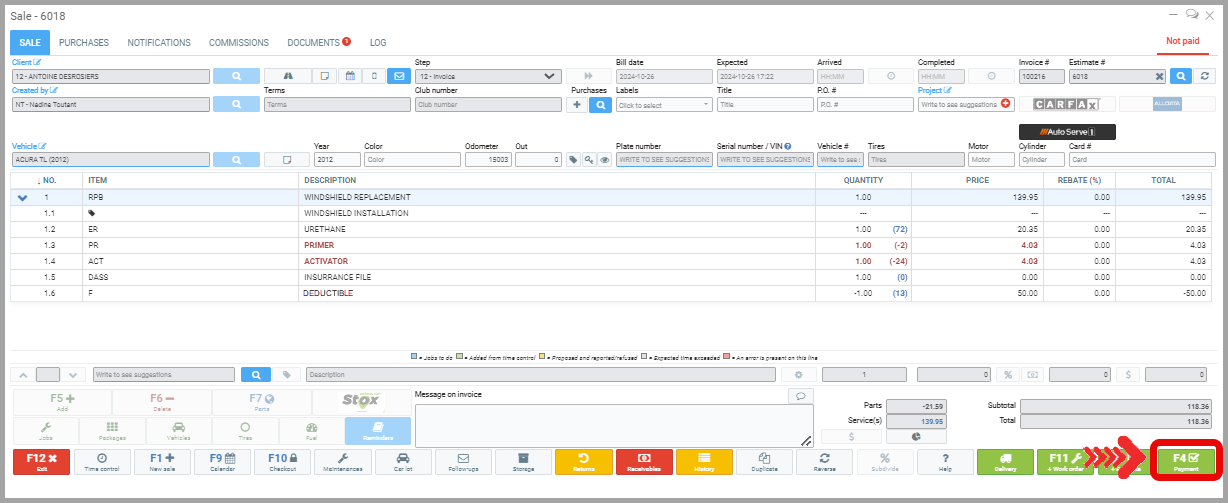Expand the Labels click-to-select dropdown
This screenshot has height=503, width=1228.
(x=662, y=104)
